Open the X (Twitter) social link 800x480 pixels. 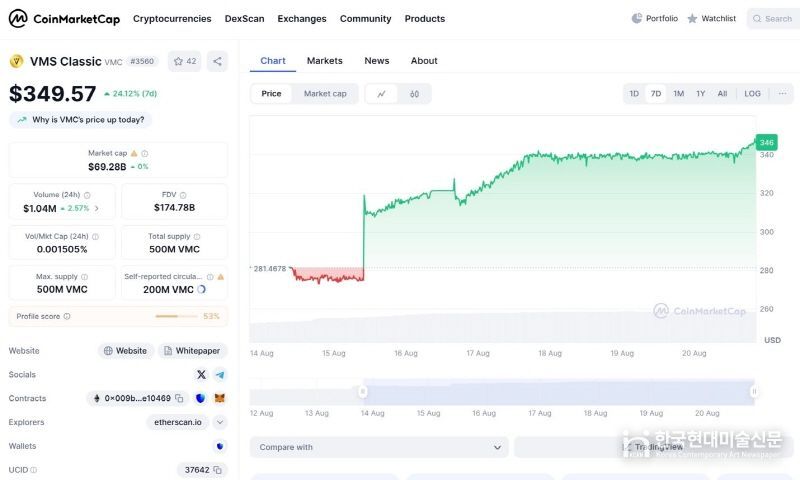[x=201, y=375]
